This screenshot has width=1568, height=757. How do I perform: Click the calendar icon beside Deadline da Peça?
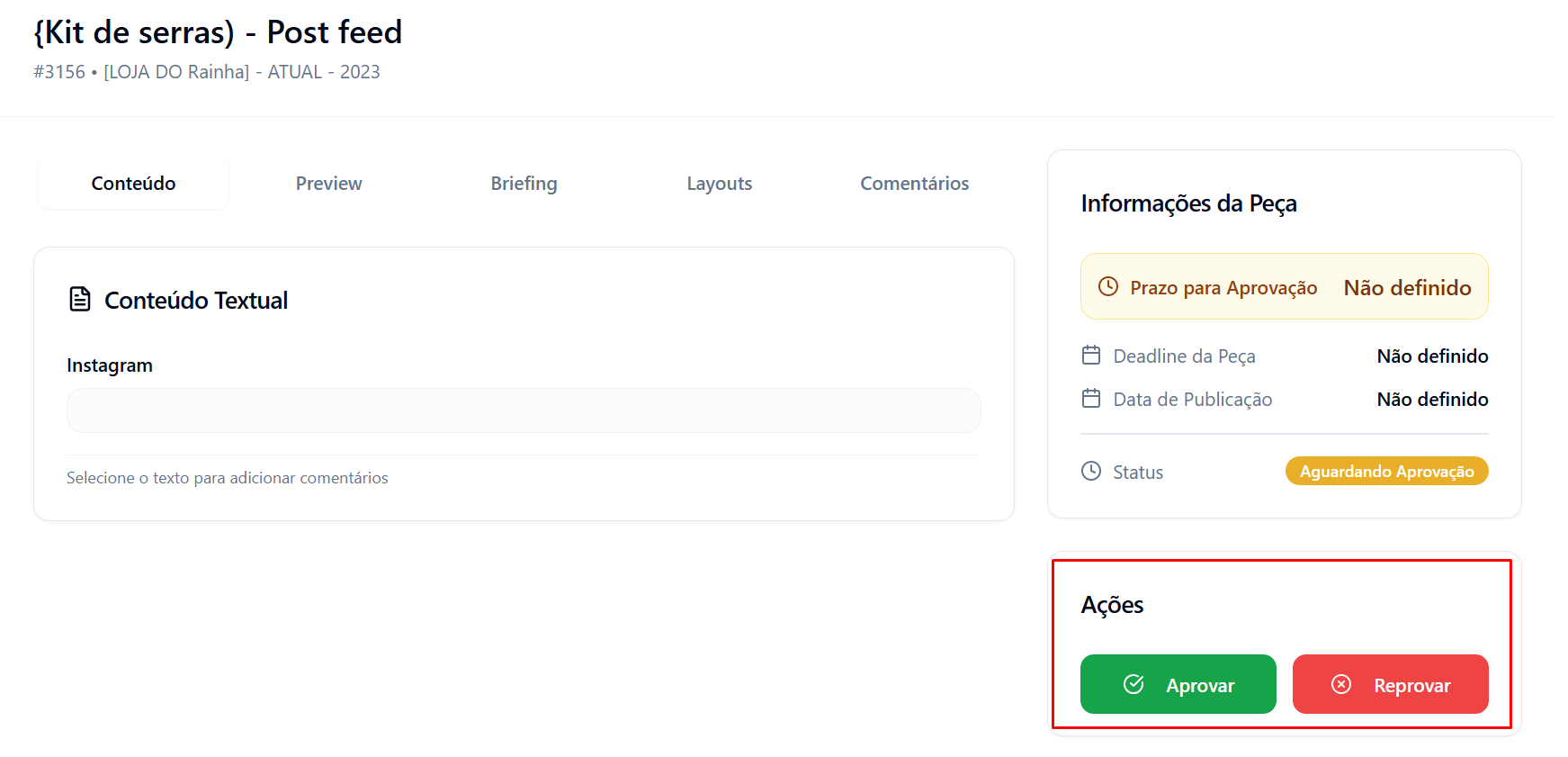[x=1091, y=355]
